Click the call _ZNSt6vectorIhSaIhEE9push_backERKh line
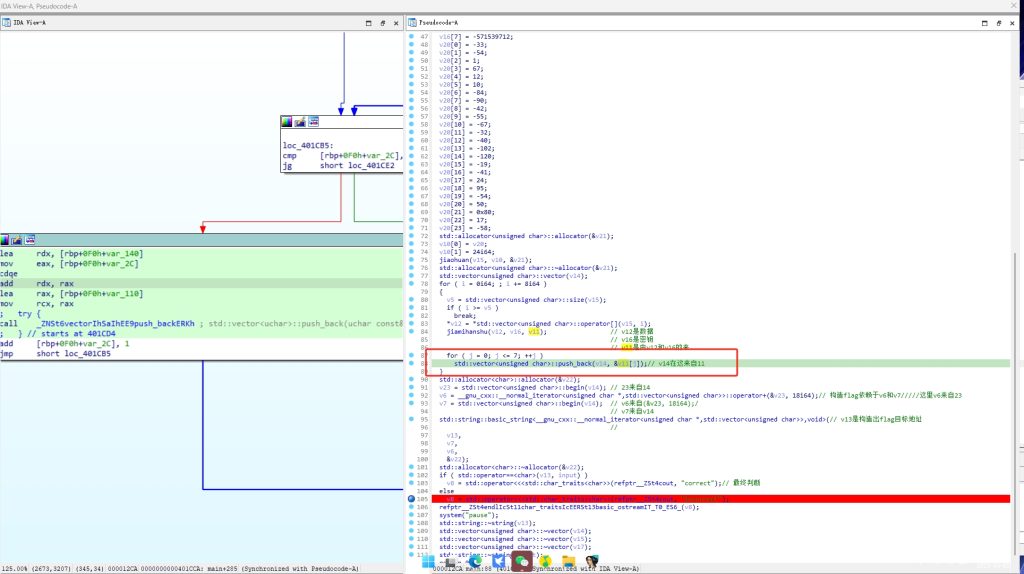 coord(201,323)
